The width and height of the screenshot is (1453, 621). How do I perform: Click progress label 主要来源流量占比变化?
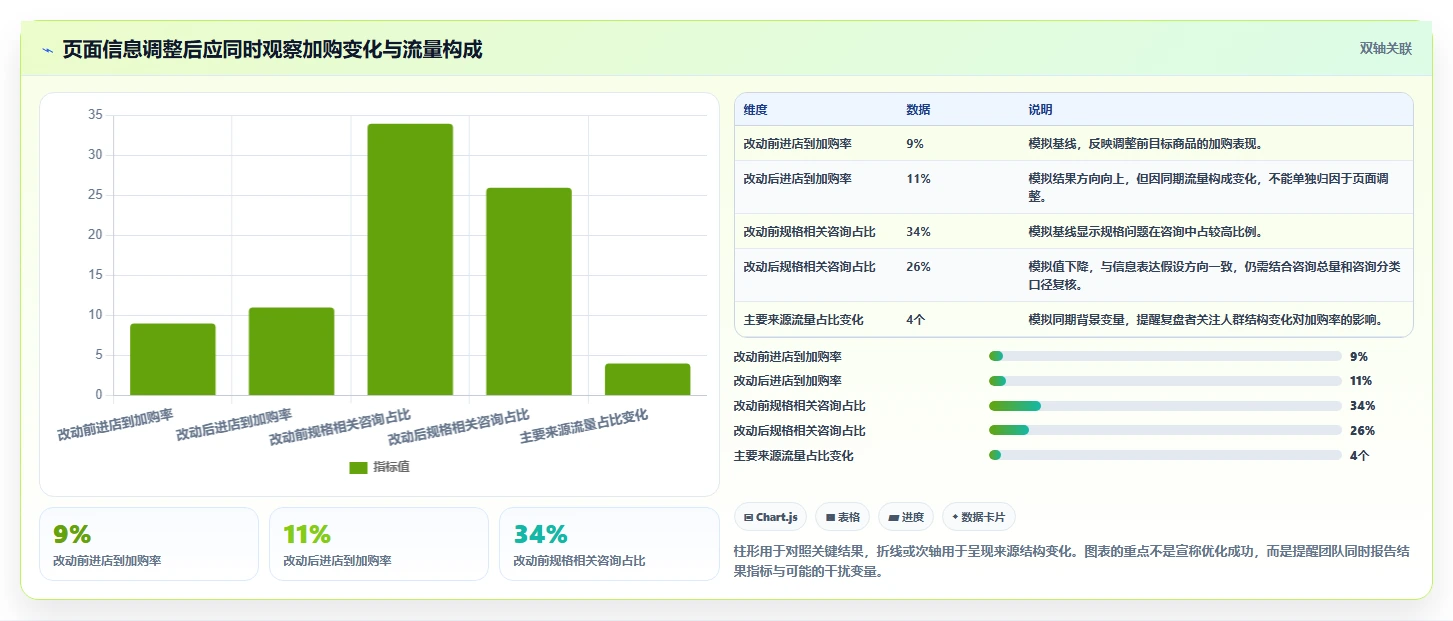tap(793, 455)
